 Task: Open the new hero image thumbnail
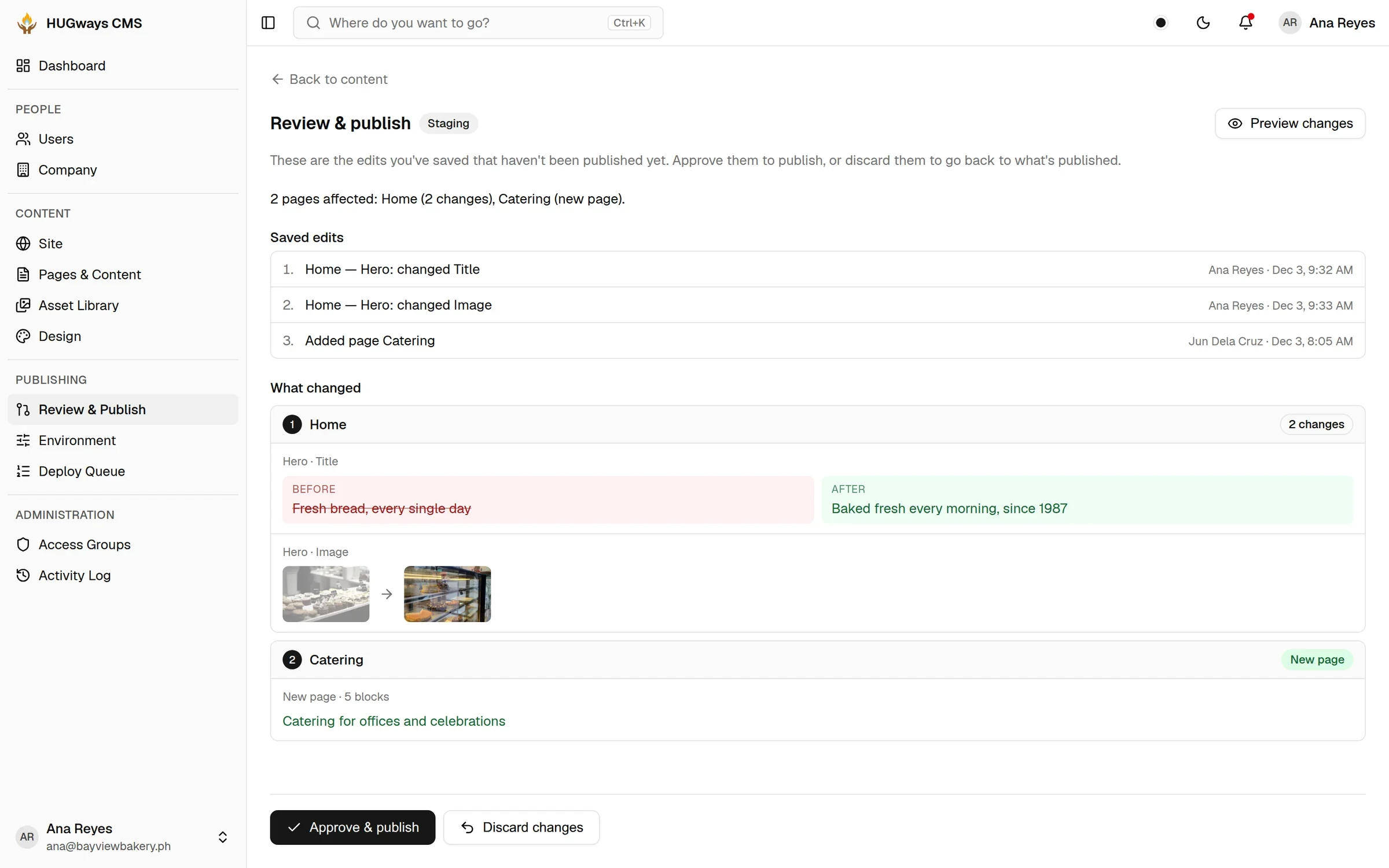point(447,594)
